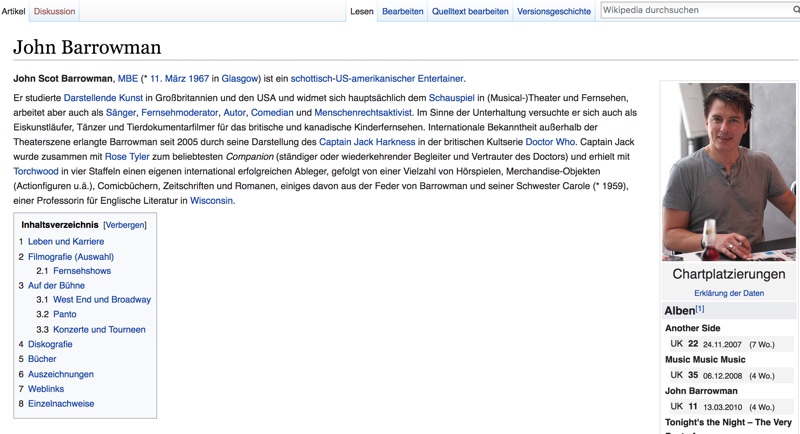Click the chart date 13.03.2010
This screenshot has width=800, height=434.
[722, 407]
